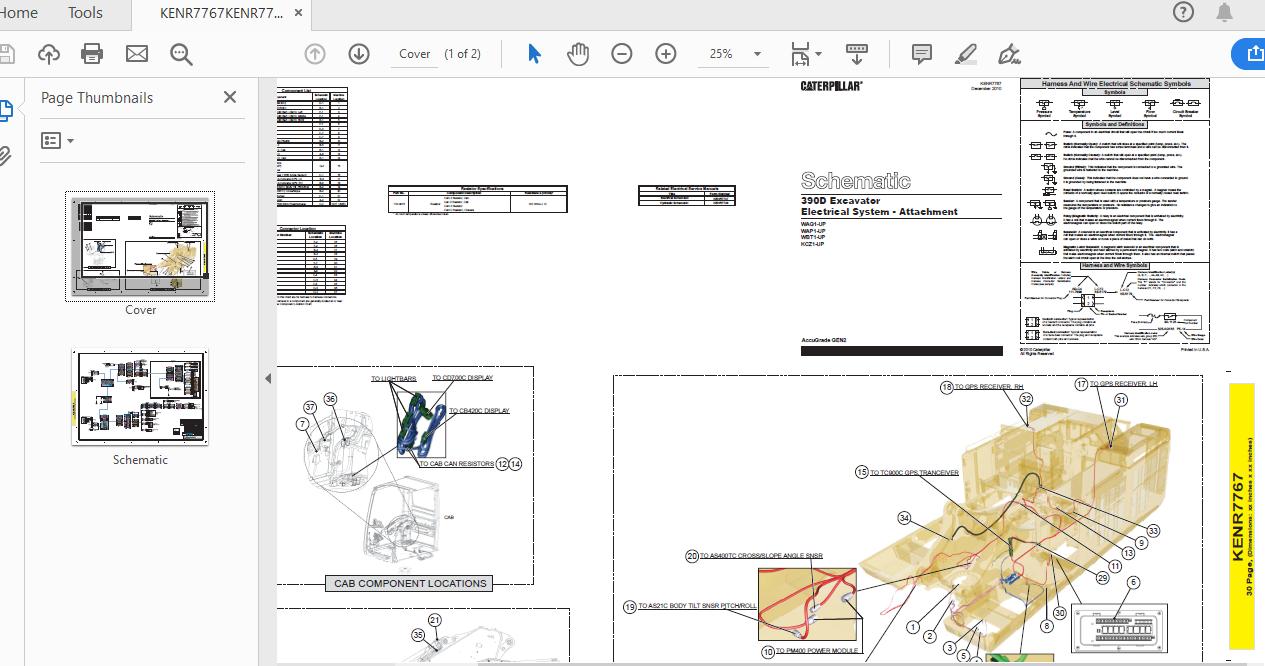This screenshot has height=666, width=1265.
Task: Go to next page arrow
Action: (359, 54)
